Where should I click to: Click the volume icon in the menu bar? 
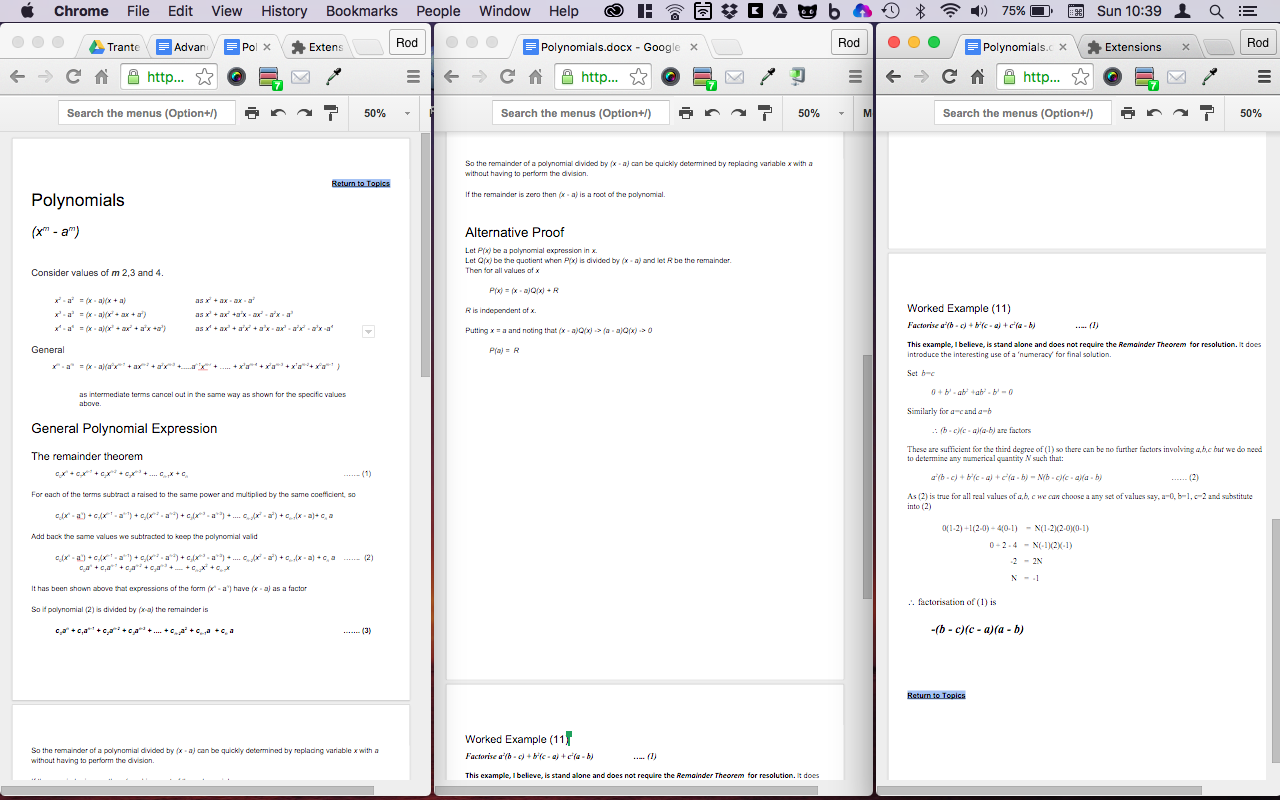tap(979, 11)
